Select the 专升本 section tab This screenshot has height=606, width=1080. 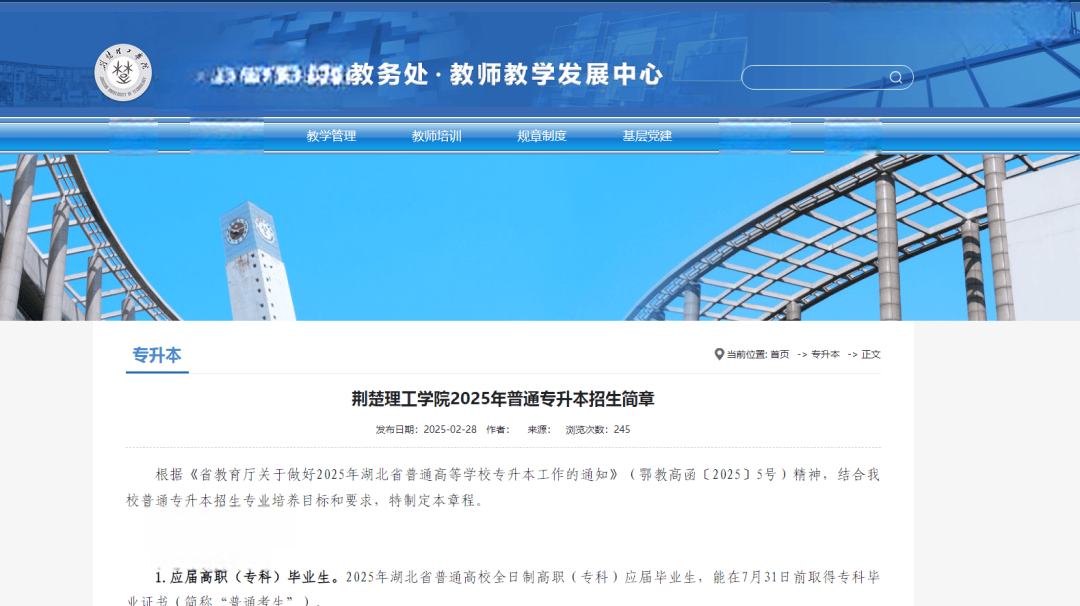[x=157, y=355]
